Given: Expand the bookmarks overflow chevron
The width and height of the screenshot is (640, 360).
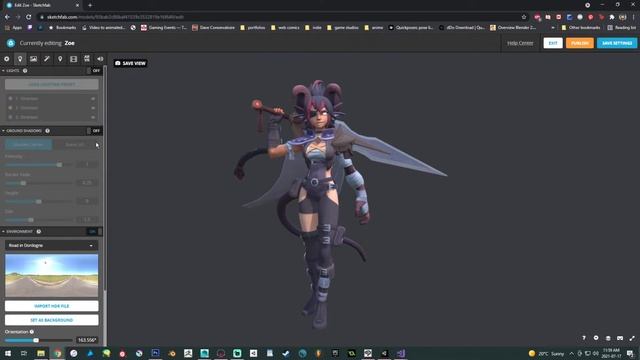Looking at the screenshot, I should coord(553,28).
